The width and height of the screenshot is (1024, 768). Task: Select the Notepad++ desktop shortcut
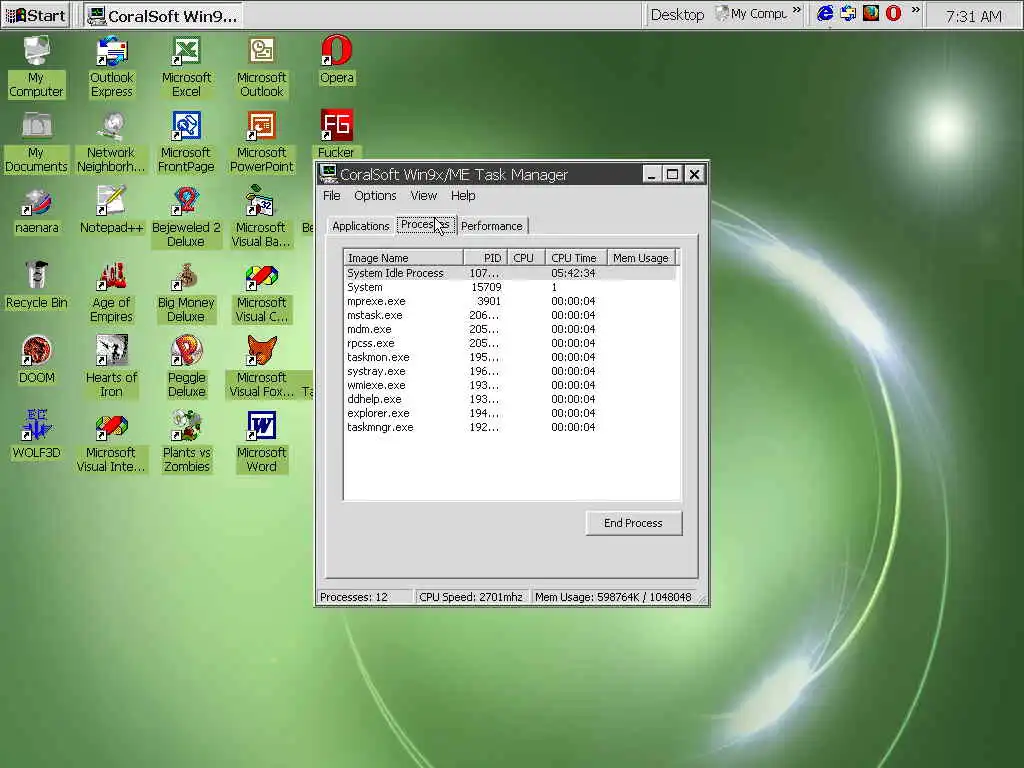[x=111, y=210]
